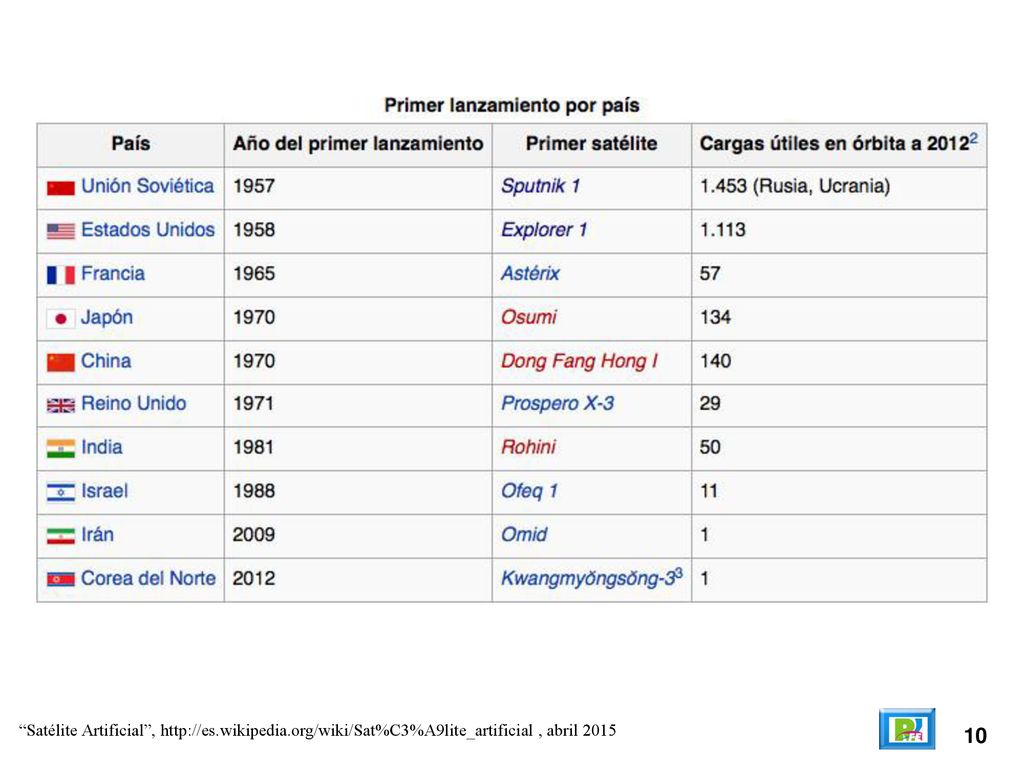
Task: Click the United Kingdom flag icon
Action: tap(61, 406)
